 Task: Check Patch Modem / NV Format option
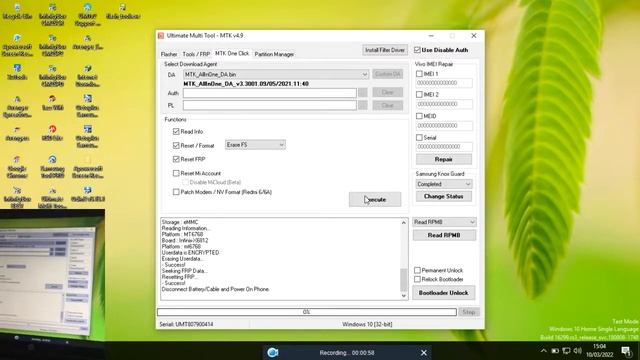pyautogui.click(x=176, y=192)
